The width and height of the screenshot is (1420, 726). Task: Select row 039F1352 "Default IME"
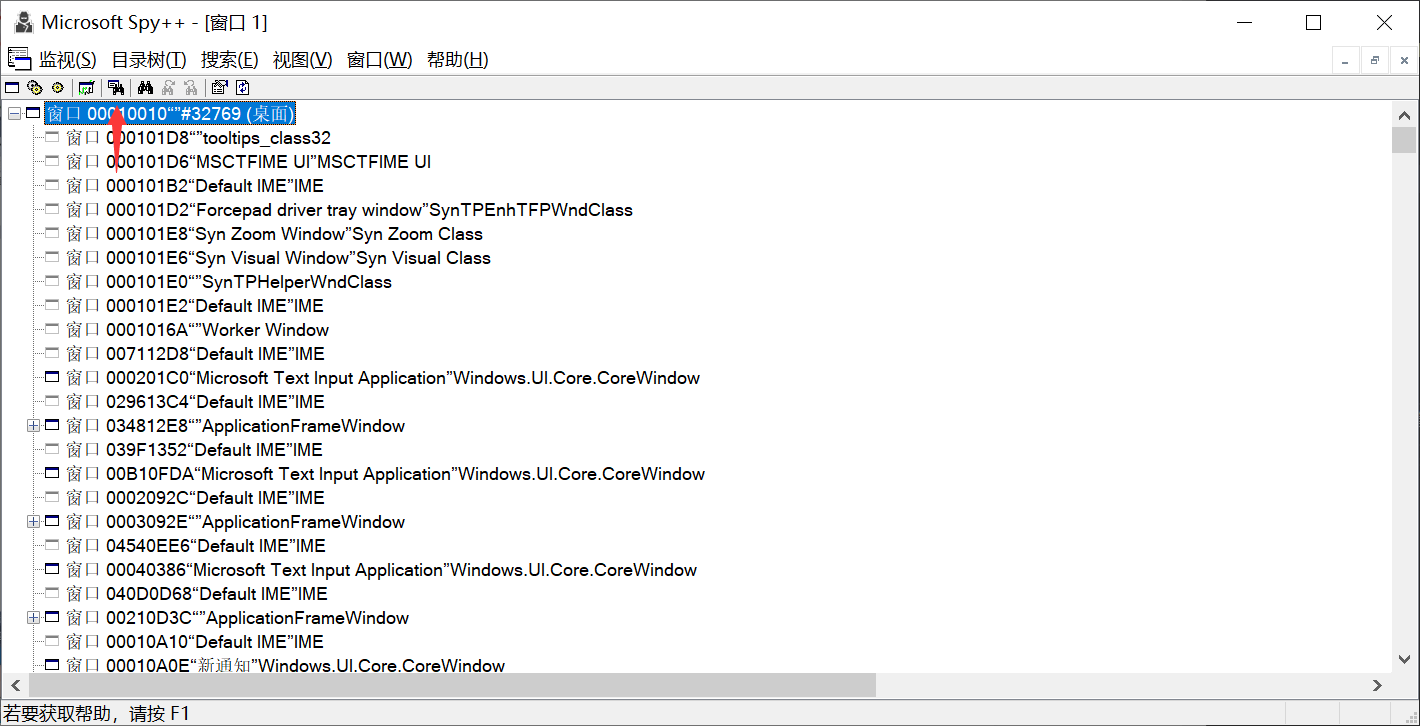(194, 450)
